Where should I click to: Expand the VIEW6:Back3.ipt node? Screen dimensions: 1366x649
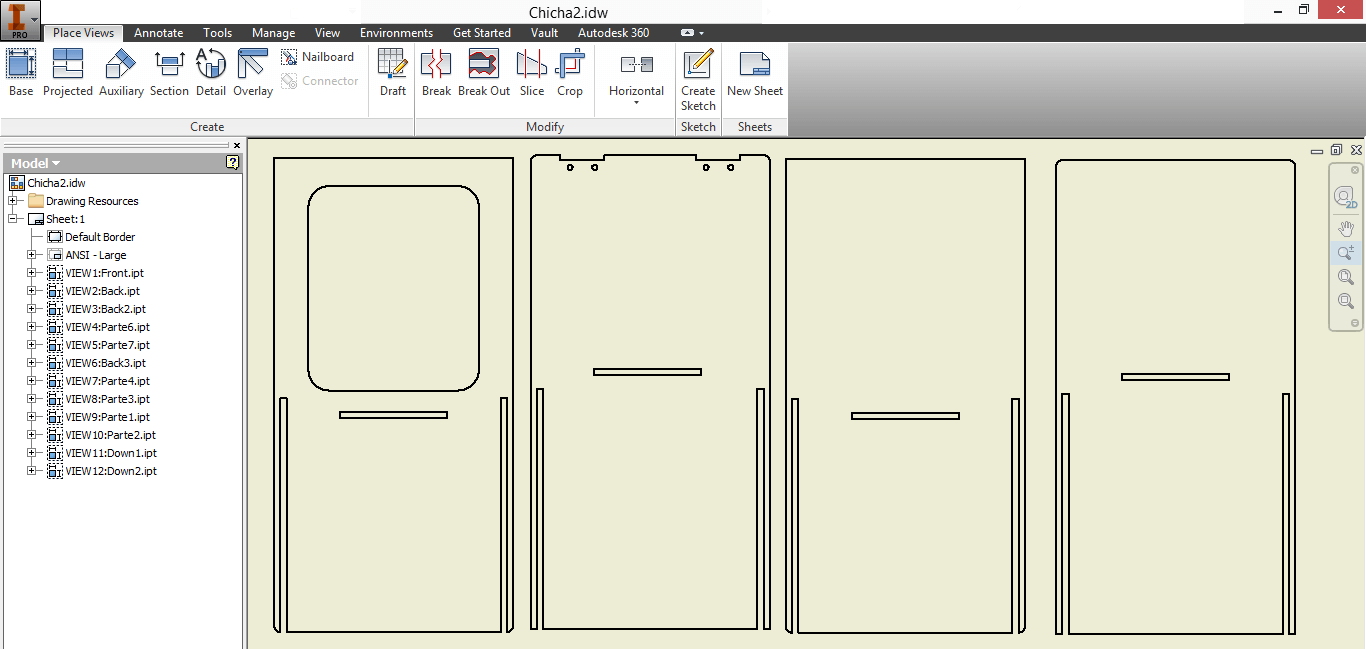32,363
